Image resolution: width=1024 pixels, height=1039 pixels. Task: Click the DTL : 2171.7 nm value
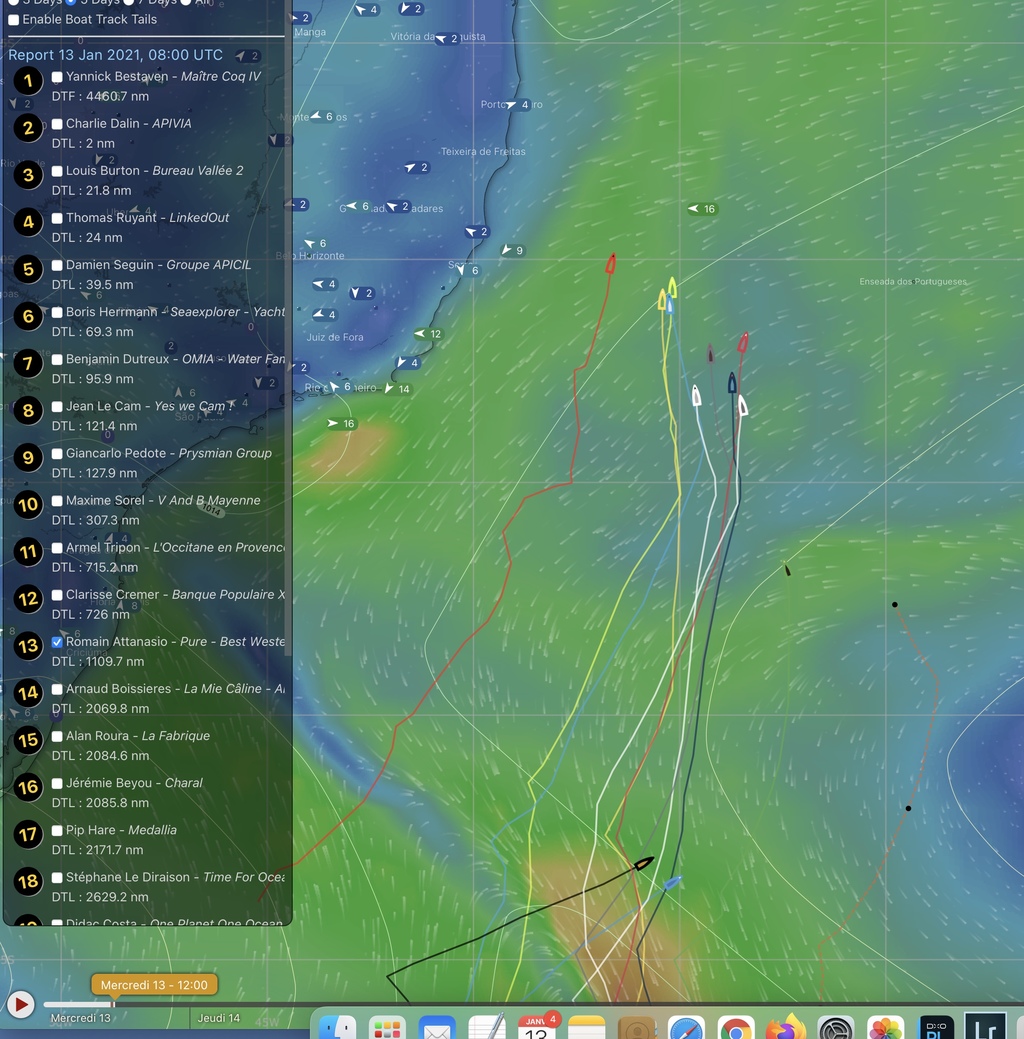click(97, 850)
